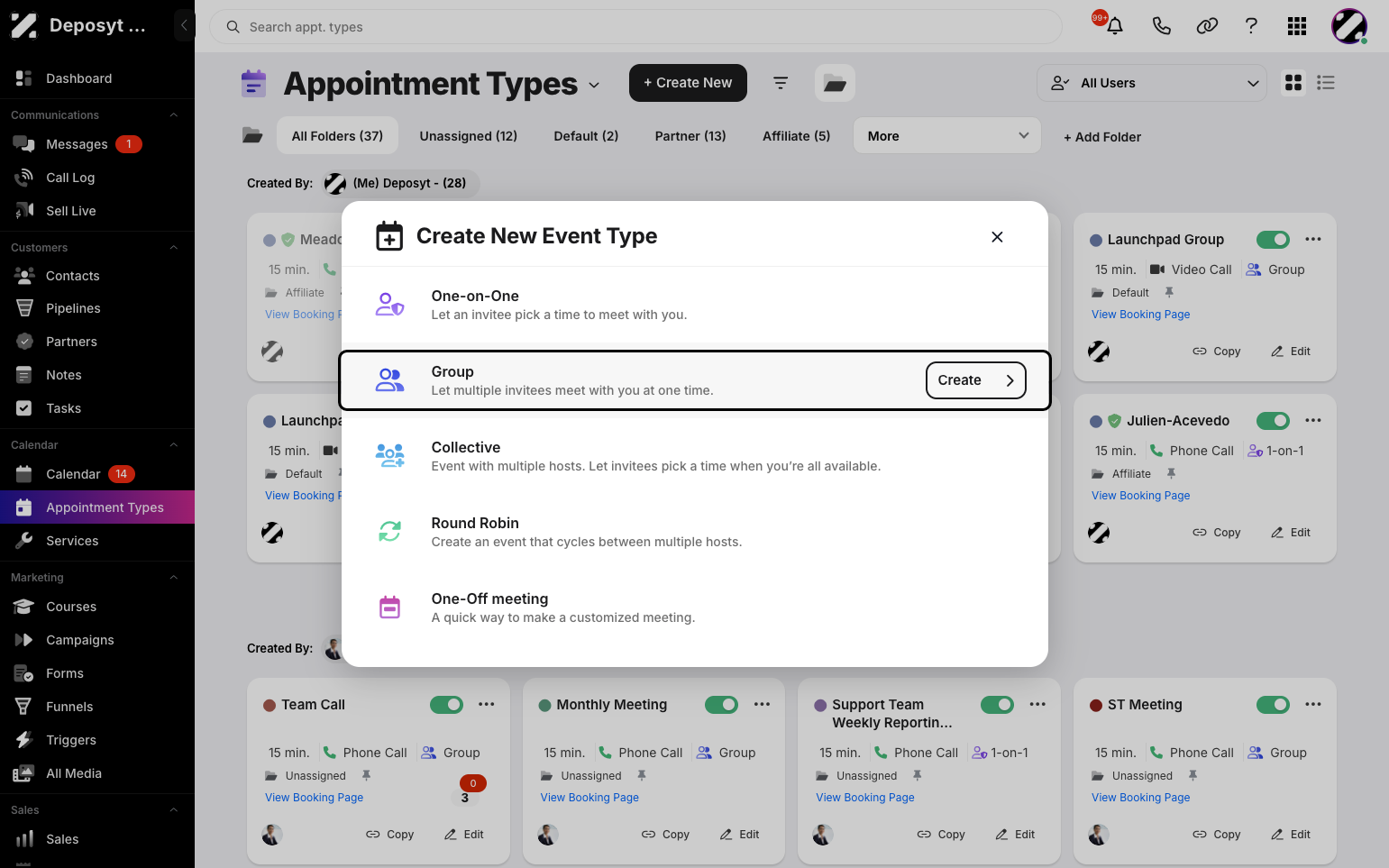
Task: Choose the Collective event type
Action: [x=694, y=456]
